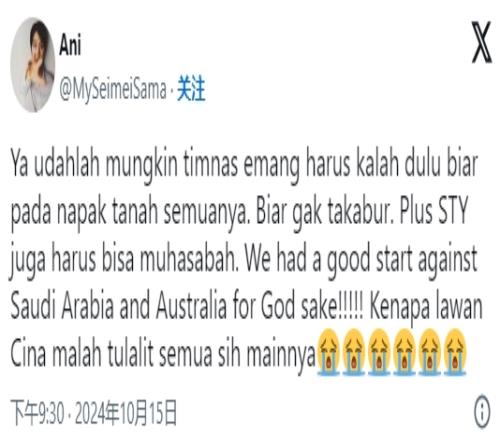Screen dimensions: 500x440
Task: Click the tweet info circle icon
Action: pos(482,412)
